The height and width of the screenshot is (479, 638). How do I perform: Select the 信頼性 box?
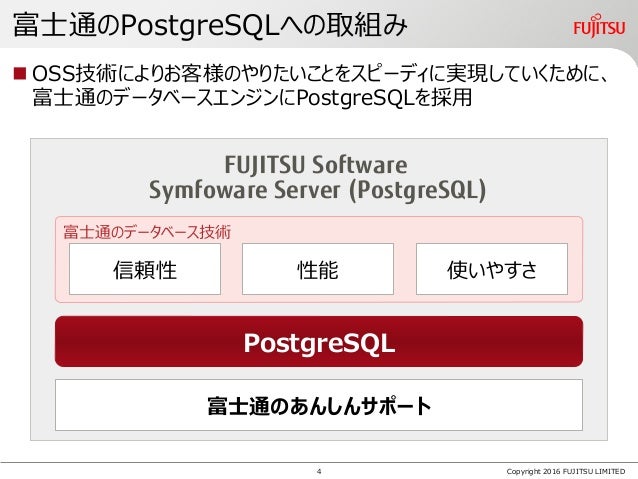pyautogui.click(x=145, y=269)
